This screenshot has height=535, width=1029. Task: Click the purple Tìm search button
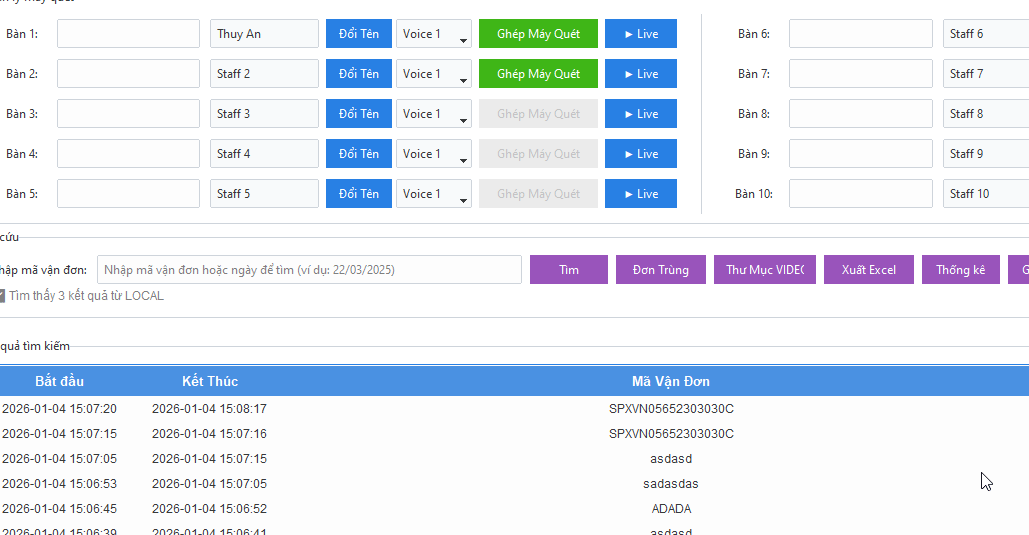pos(568,270)
